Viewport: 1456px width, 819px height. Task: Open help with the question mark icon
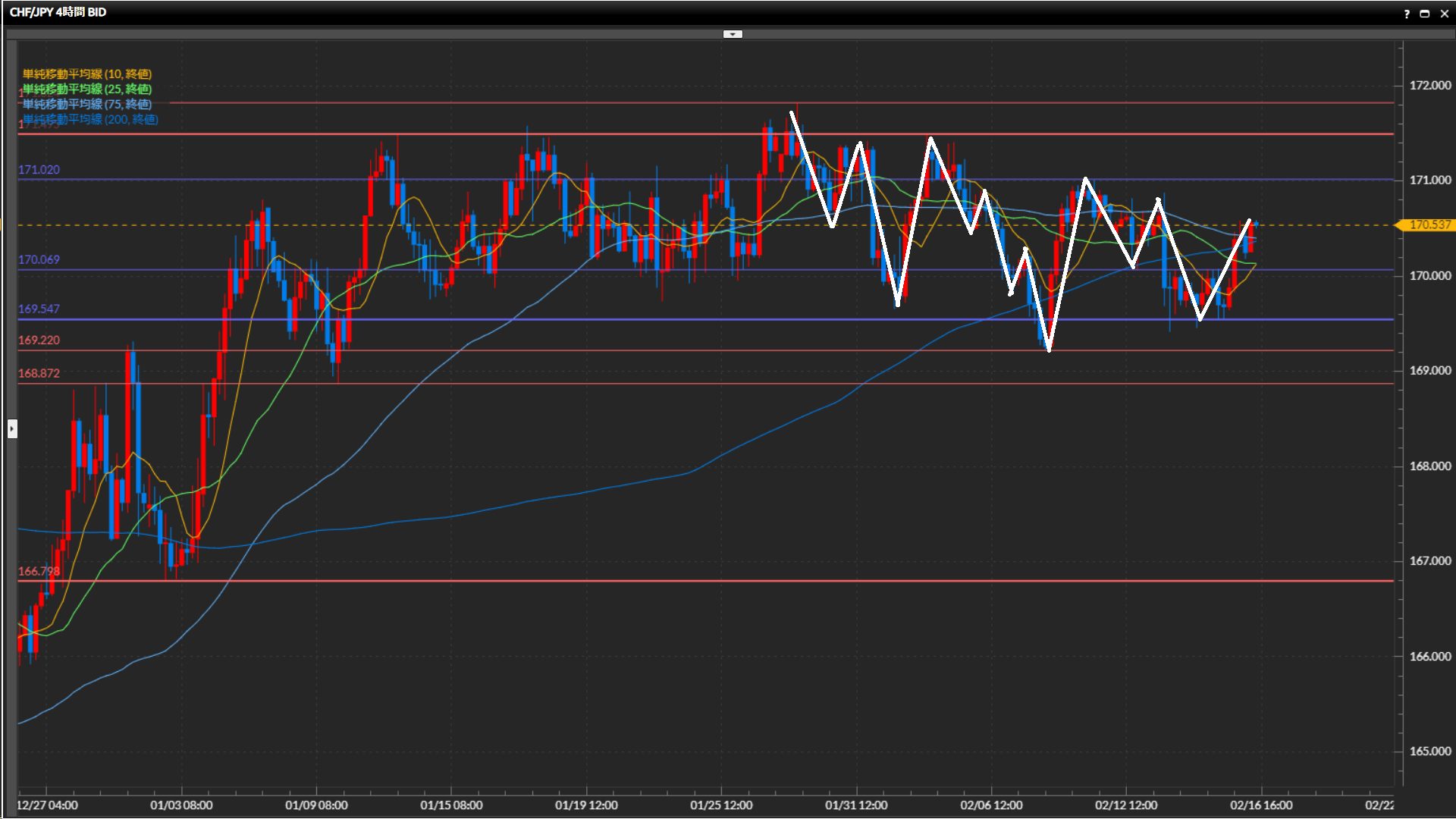[x=1407, y=14]
